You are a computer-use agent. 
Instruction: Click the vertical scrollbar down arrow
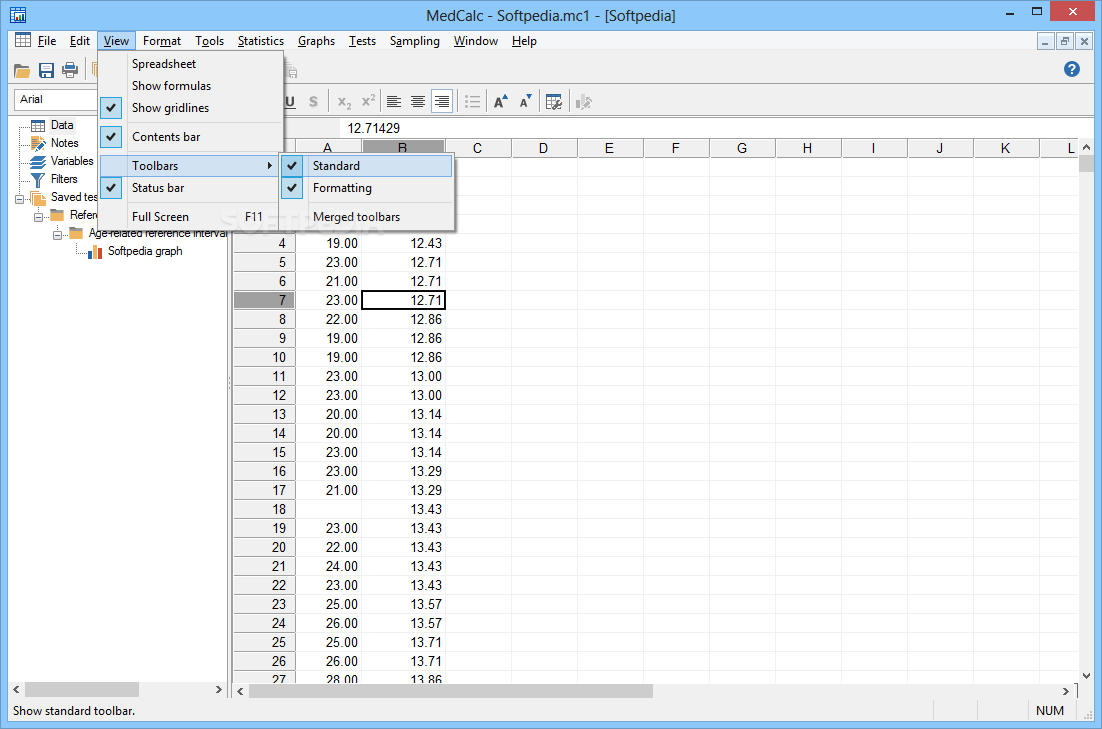[1087, 676]
